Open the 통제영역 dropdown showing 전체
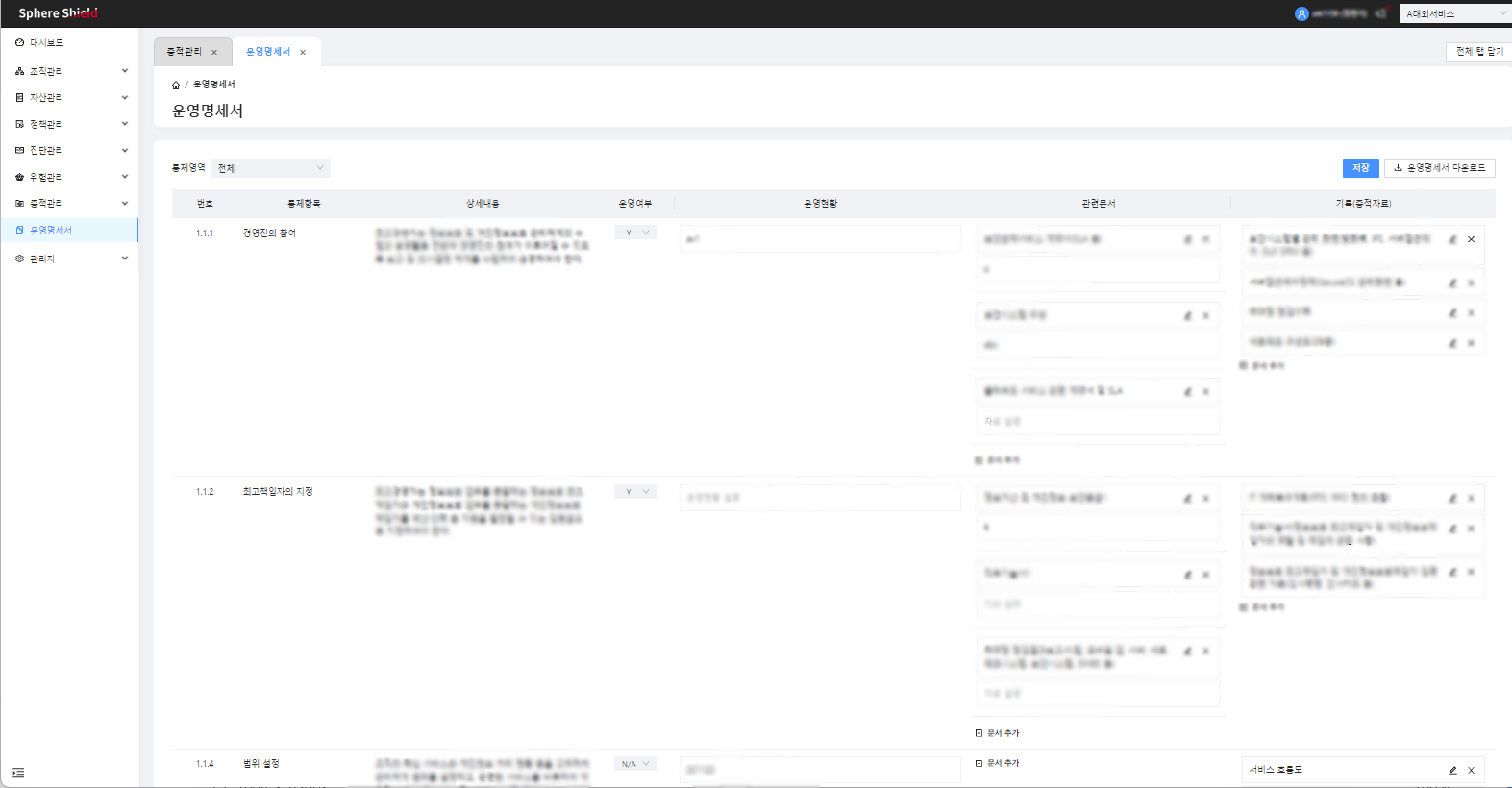1512x788 pixels. (270, 168)
